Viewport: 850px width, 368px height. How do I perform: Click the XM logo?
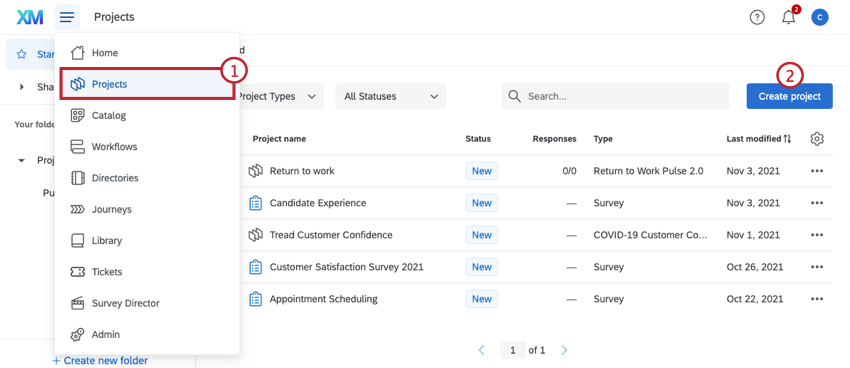(30, 17)
